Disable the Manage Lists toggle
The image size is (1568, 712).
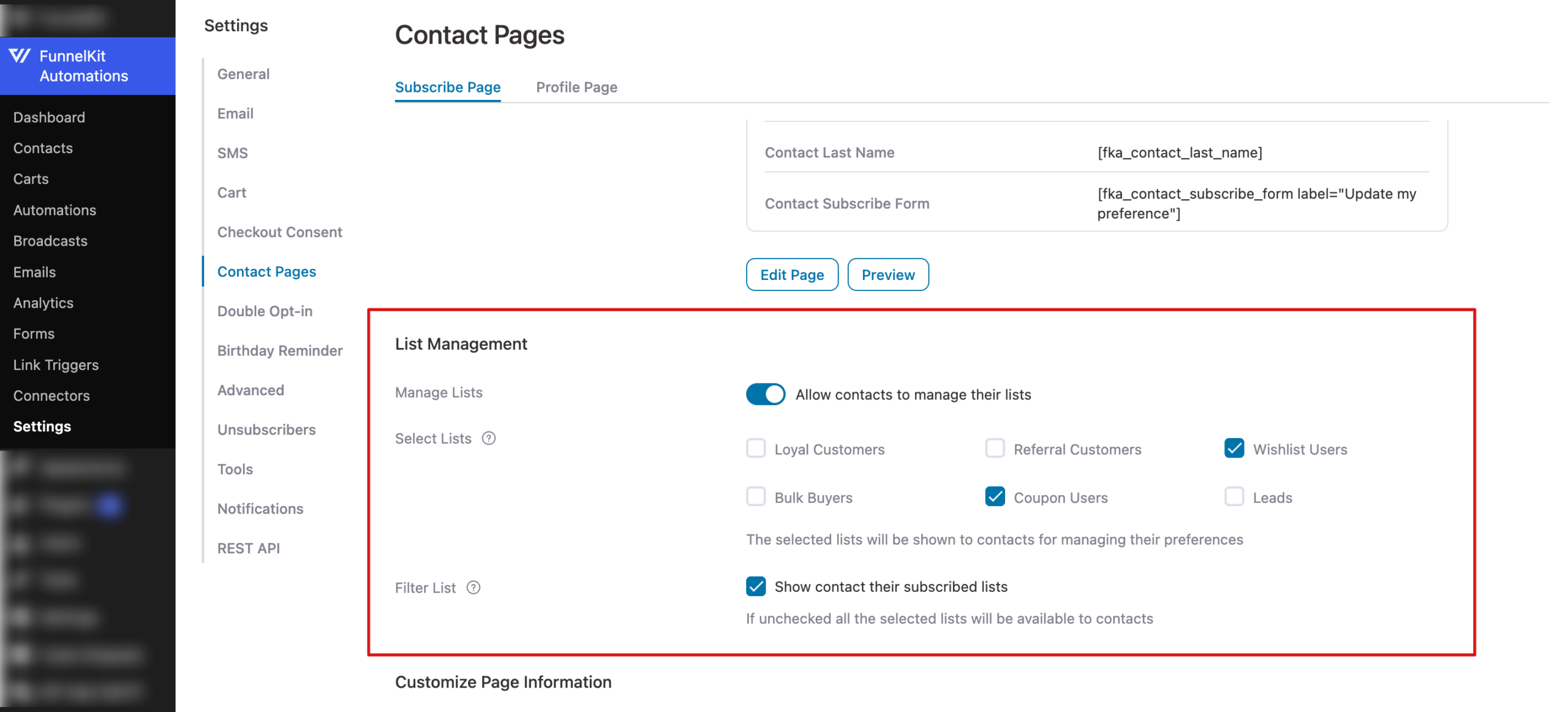coord(765,394)
